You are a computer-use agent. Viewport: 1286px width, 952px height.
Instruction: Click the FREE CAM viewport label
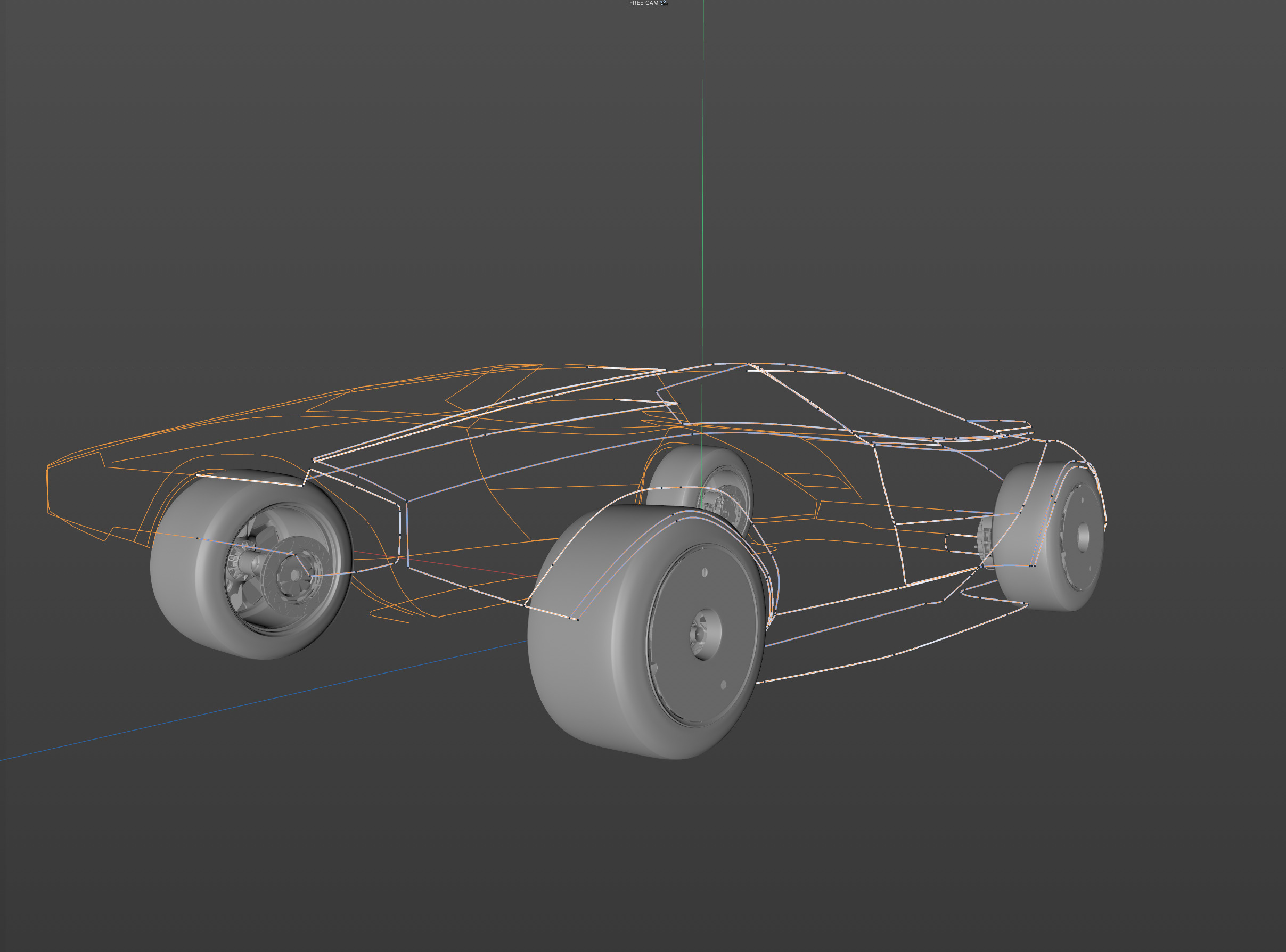pos(643,3)
